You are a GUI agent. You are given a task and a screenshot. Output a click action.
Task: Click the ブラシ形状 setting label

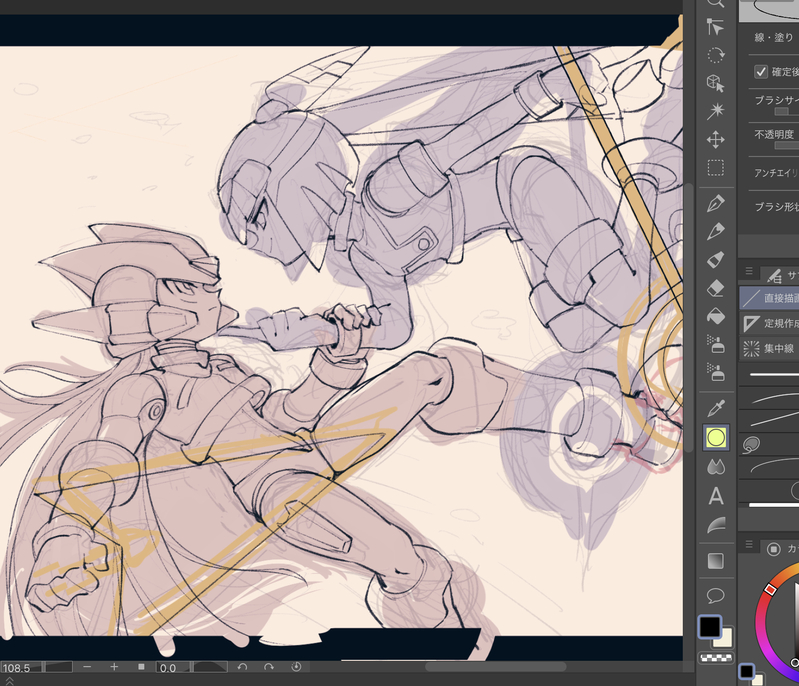pos(776,206)
